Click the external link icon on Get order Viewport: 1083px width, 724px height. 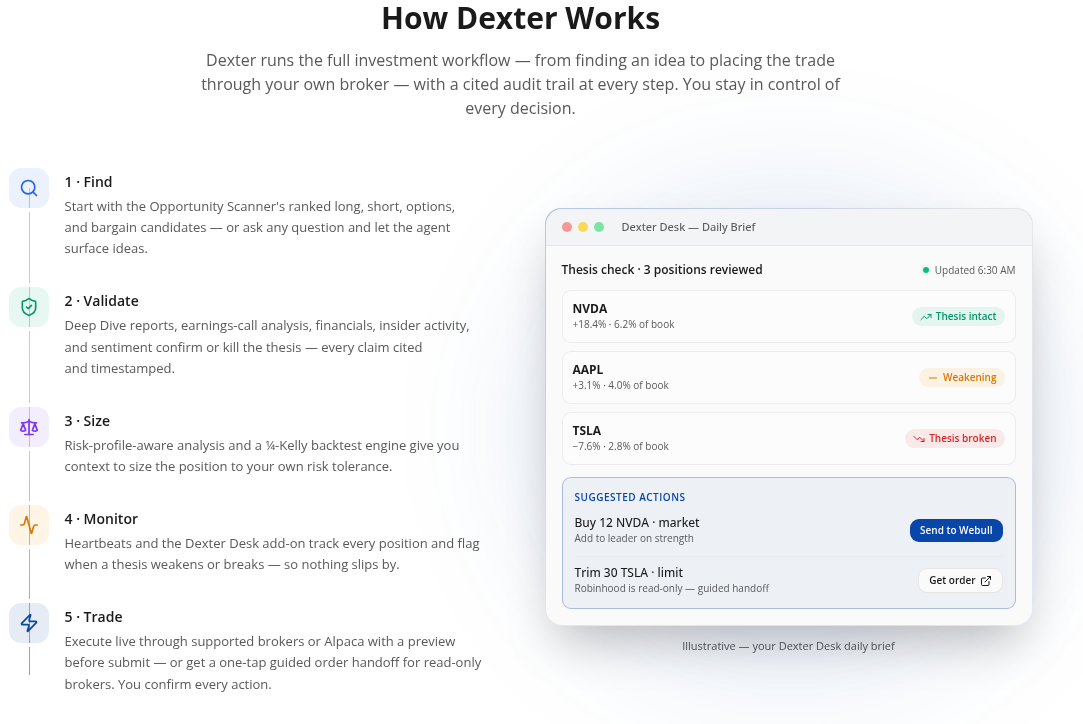click(x=986, y=581)
